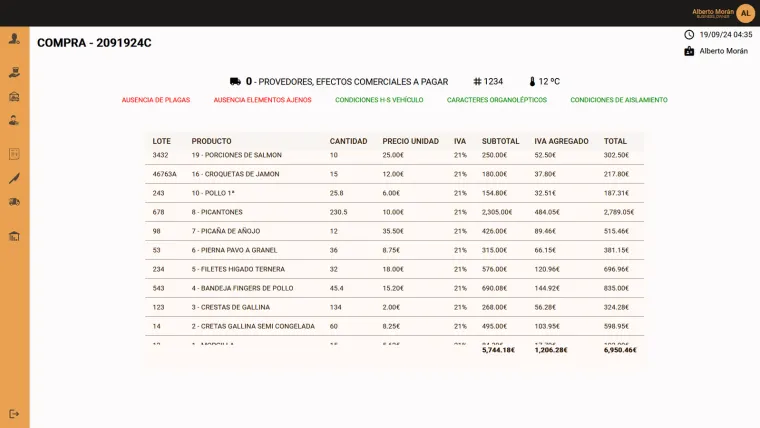Viewport: 760px width, 428px height.
Task: Click Ausencia Elementos Ajenos label
Action: point(262,100)
